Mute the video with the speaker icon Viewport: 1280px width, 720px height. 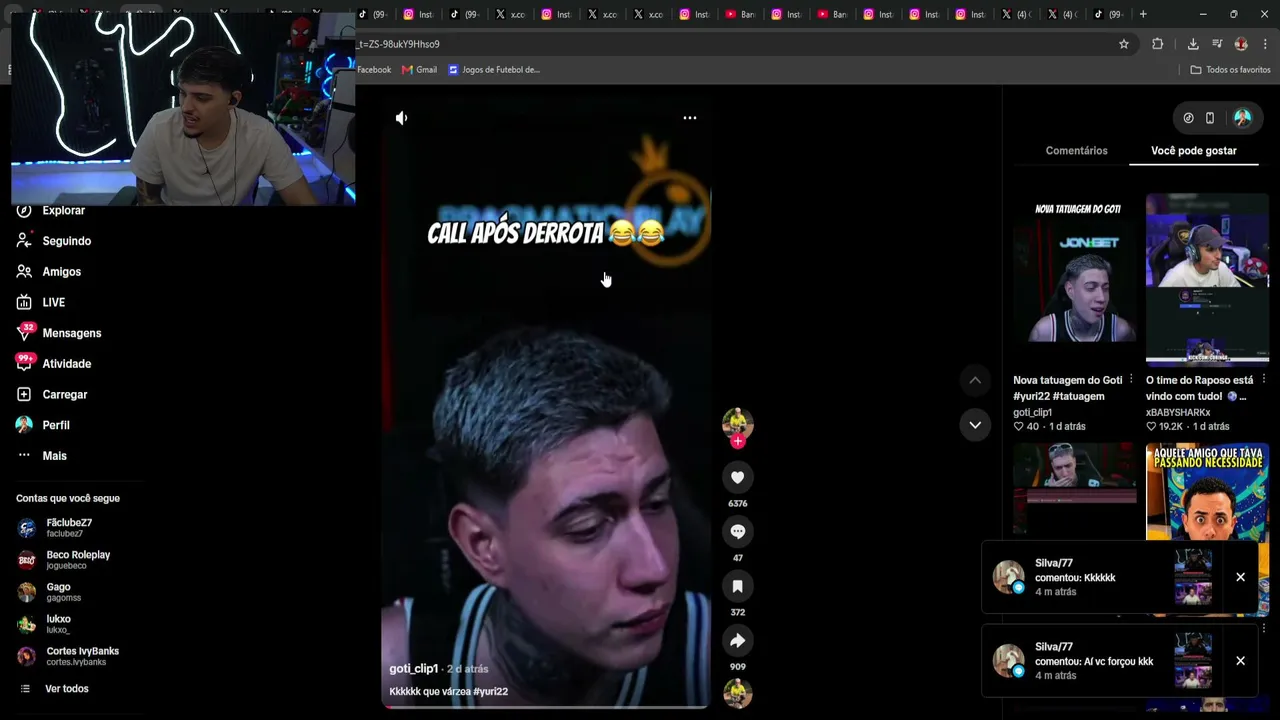tap(401, 118)
